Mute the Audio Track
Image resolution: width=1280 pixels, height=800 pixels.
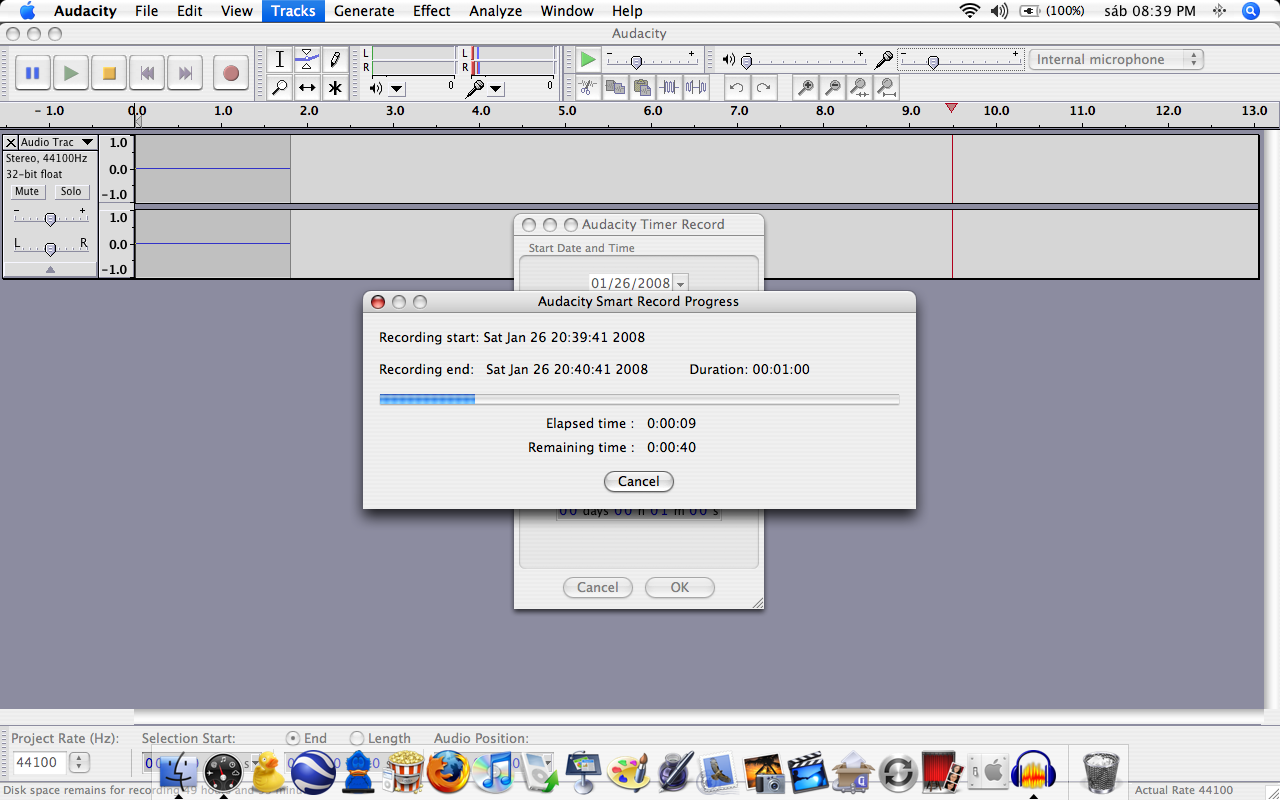(27, 191)
